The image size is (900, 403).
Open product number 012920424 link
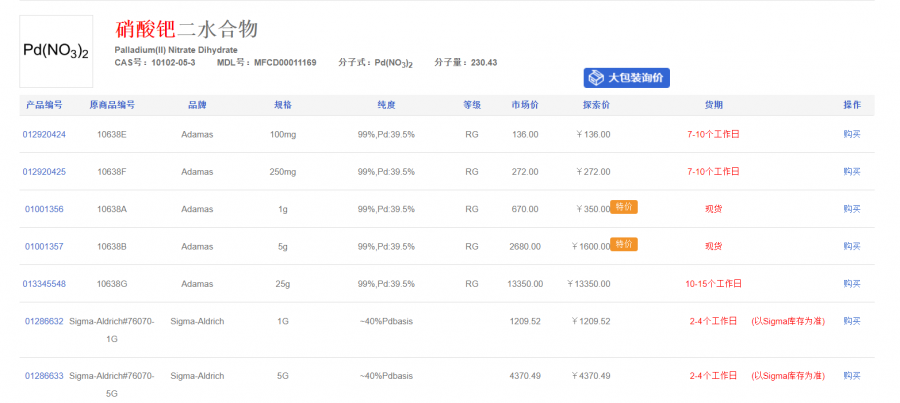[44, 134]
